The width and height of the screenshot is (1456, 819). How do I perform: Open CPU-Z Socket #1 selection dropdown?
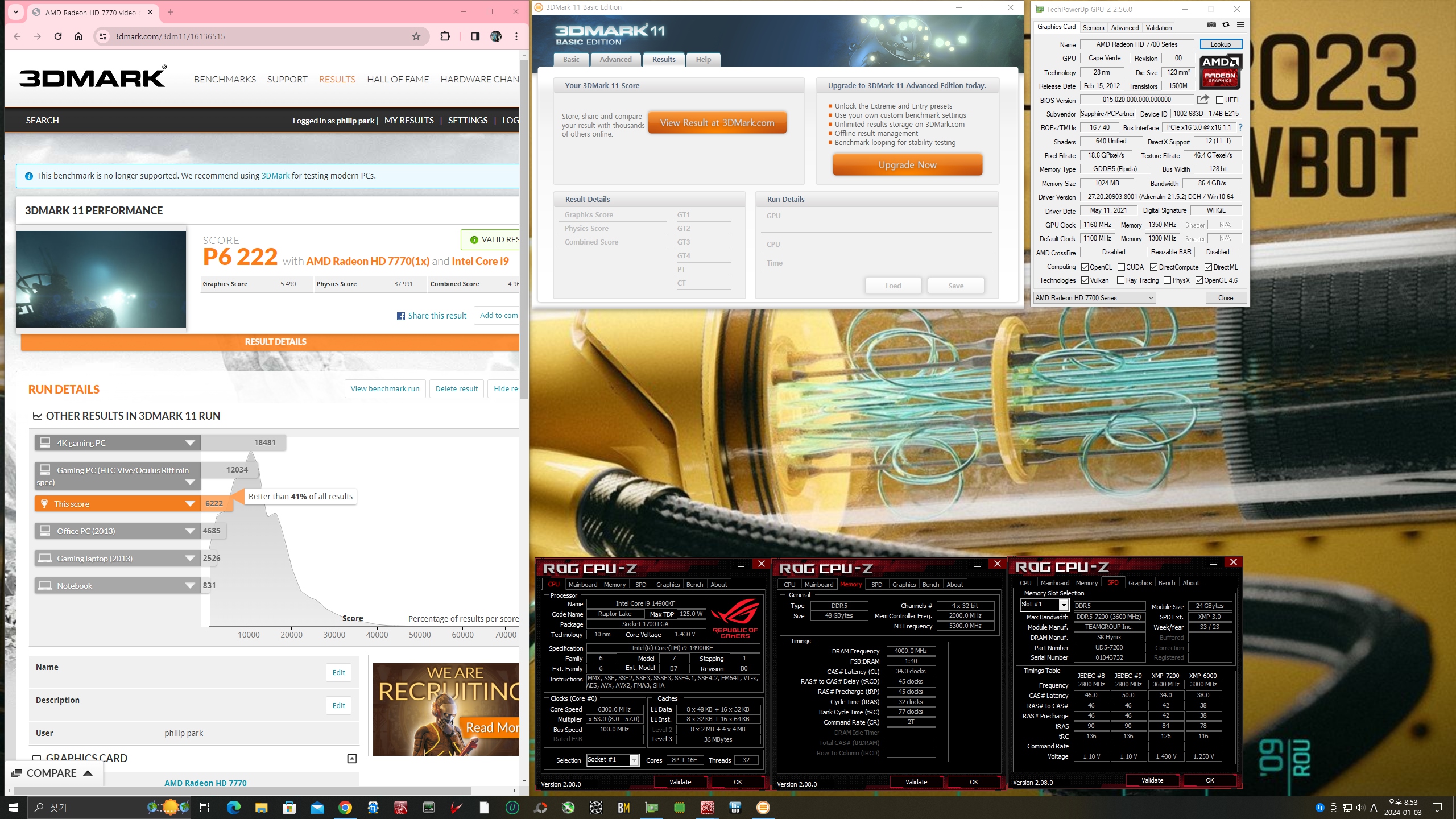[x=613, y=760]
